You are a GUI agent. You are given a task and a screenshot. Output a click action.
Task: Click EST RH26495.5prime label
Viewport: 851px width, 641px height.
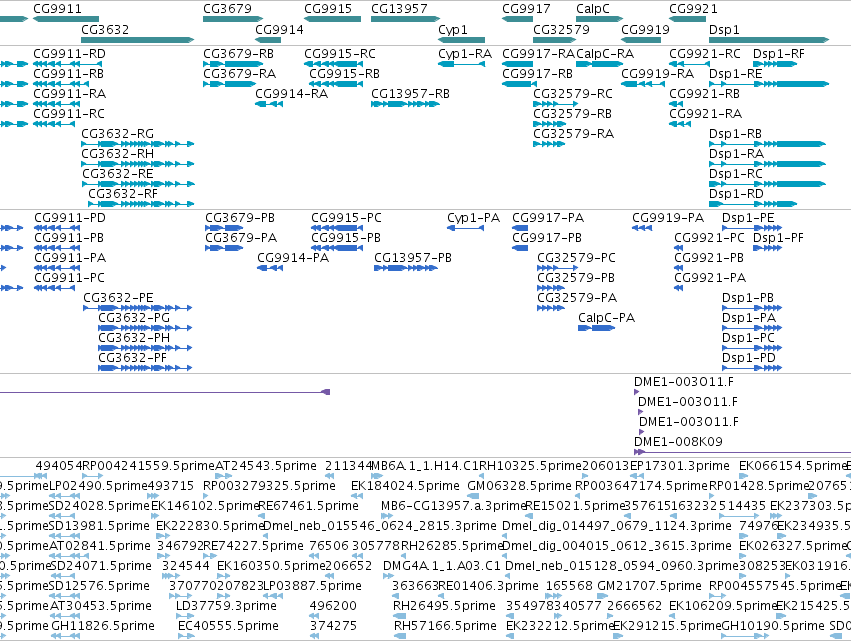(444, 605)
